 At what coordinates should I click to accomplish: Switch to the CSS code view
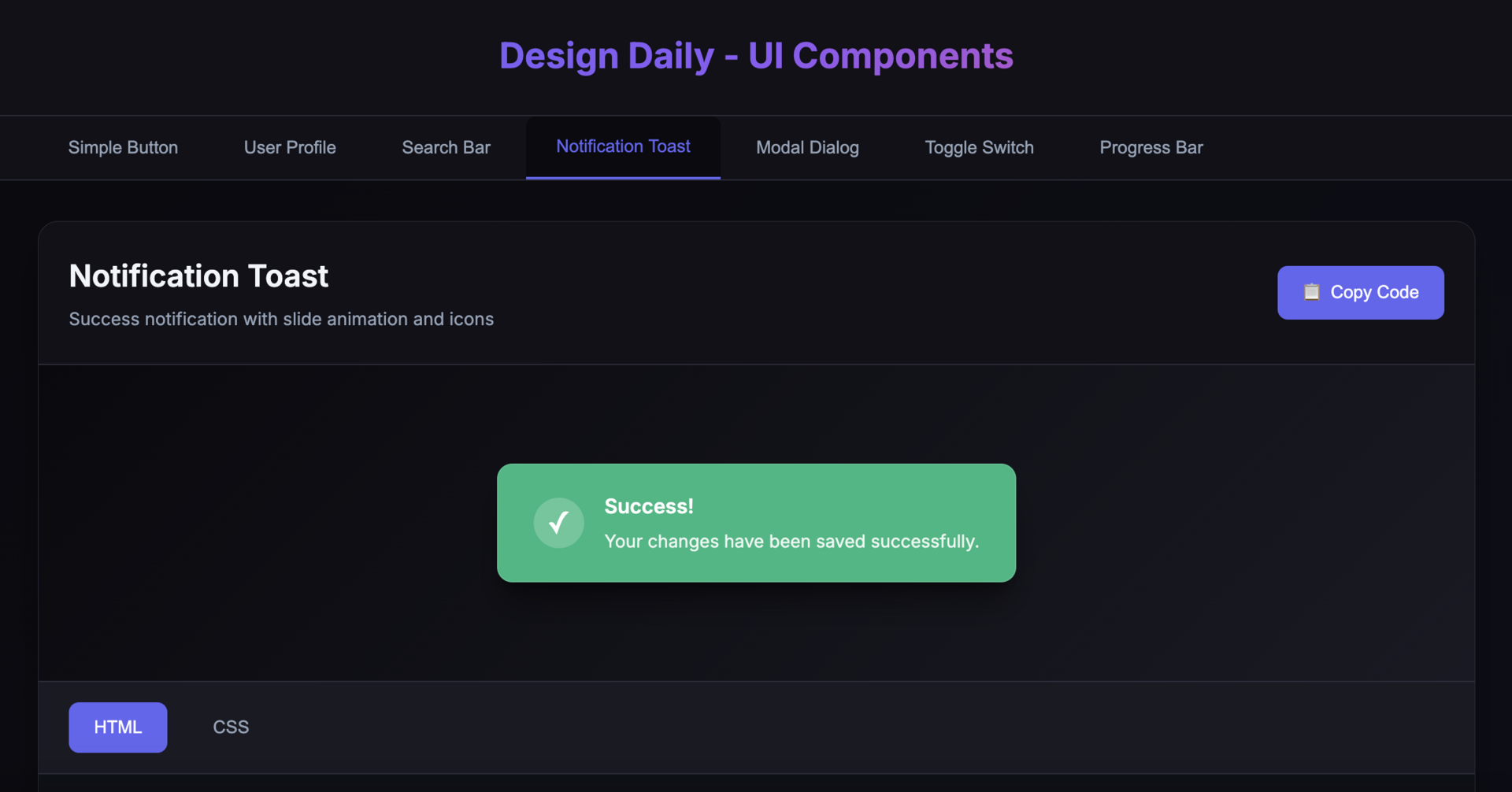(x=230, y=727)
